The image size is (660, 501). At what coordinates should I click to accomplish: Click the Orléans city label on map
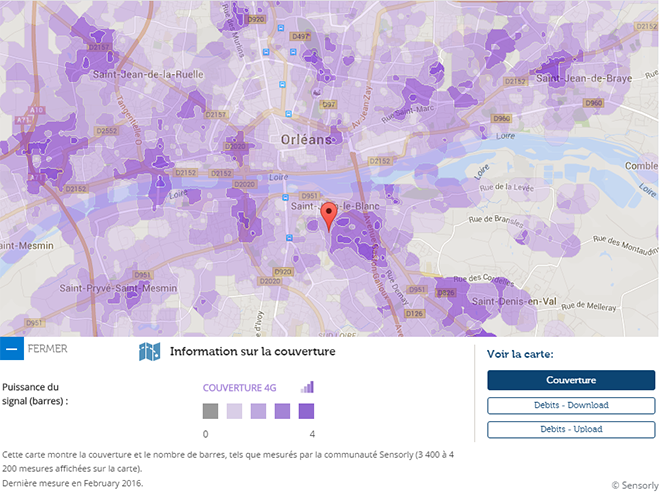[306, 140]
